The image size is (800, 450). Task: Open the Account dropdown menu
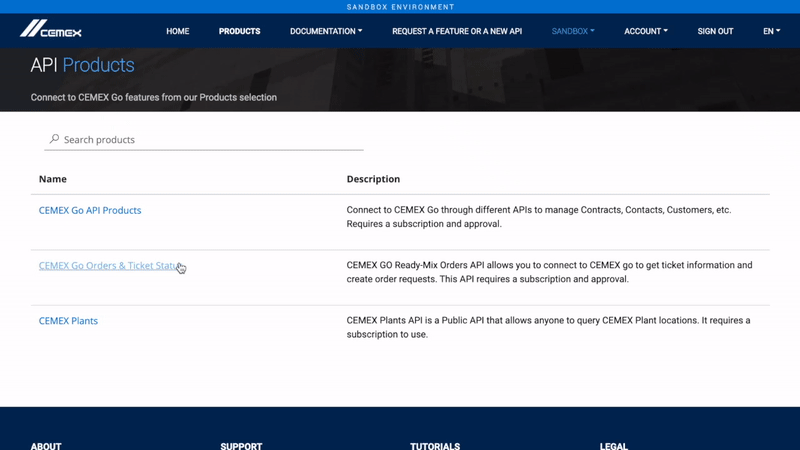point(645,31)
